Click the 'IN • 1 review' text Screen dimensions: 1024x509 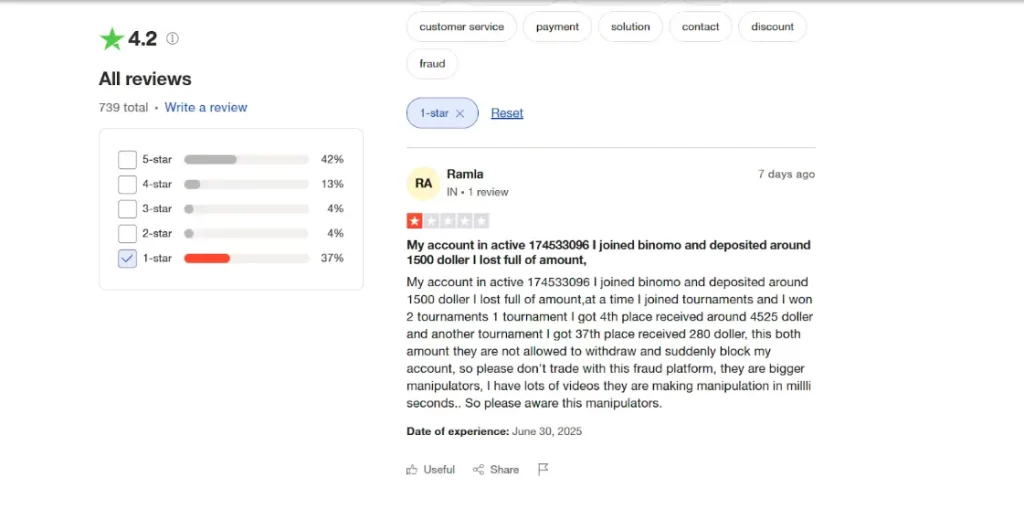tap(477, 192)
